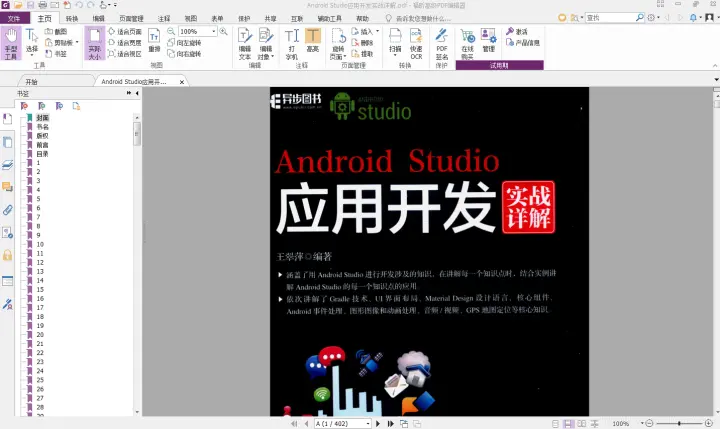Viewport: 720px width, 429px height.
Task: Click the ribbon zoom in magnifier
Action: [x=224, y=31]
